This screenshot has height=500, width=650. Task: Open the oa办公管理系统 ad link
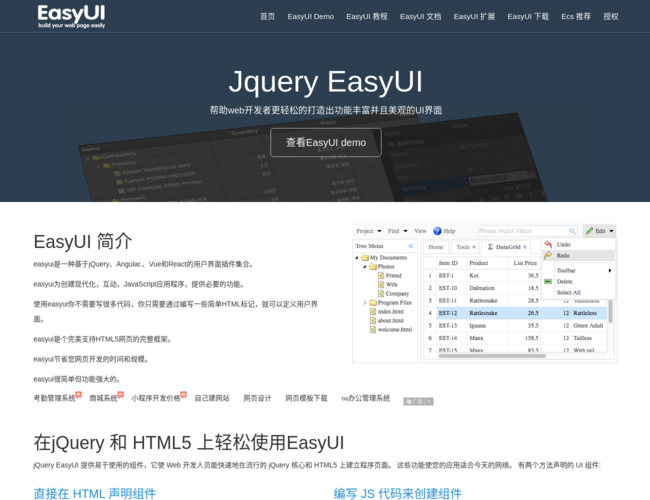365,398
